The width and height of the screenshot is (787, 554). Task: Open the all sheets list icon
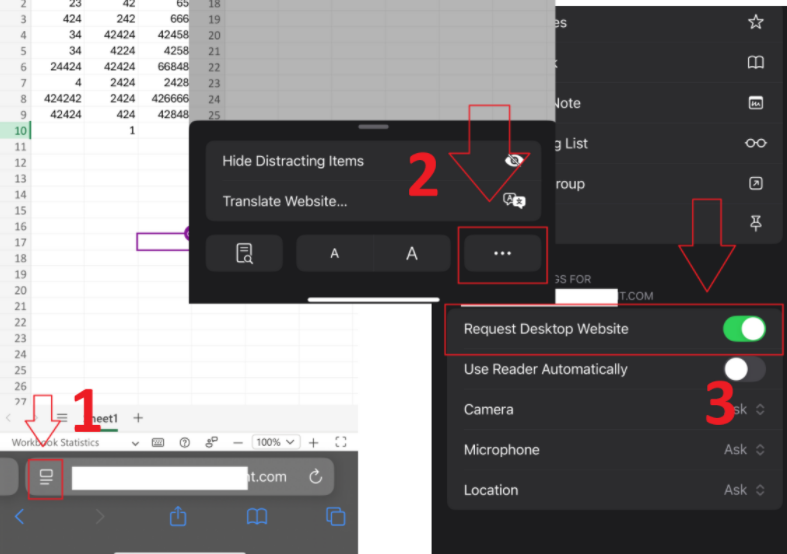tap(62, 418)
